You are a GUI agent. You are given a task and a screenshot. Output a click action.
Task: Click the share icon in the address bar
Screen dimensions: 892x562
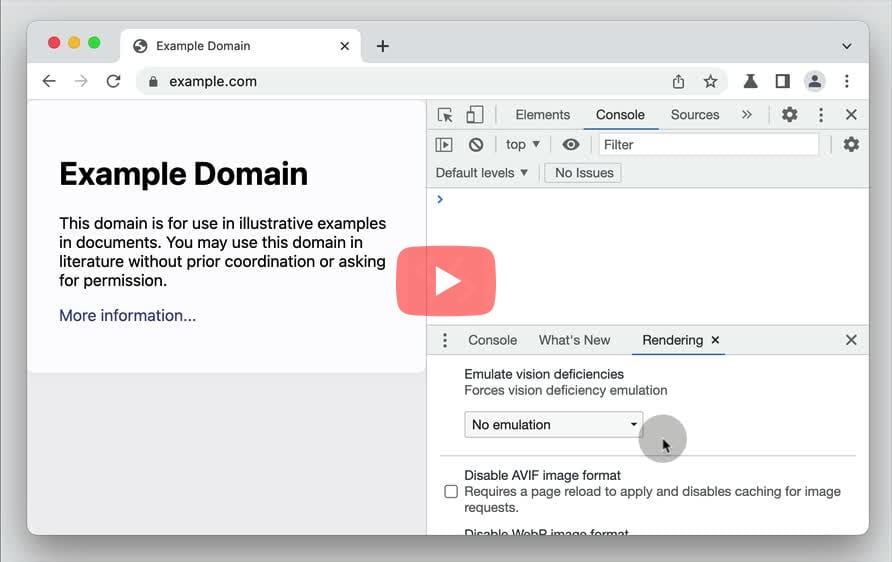pos(678,81)
